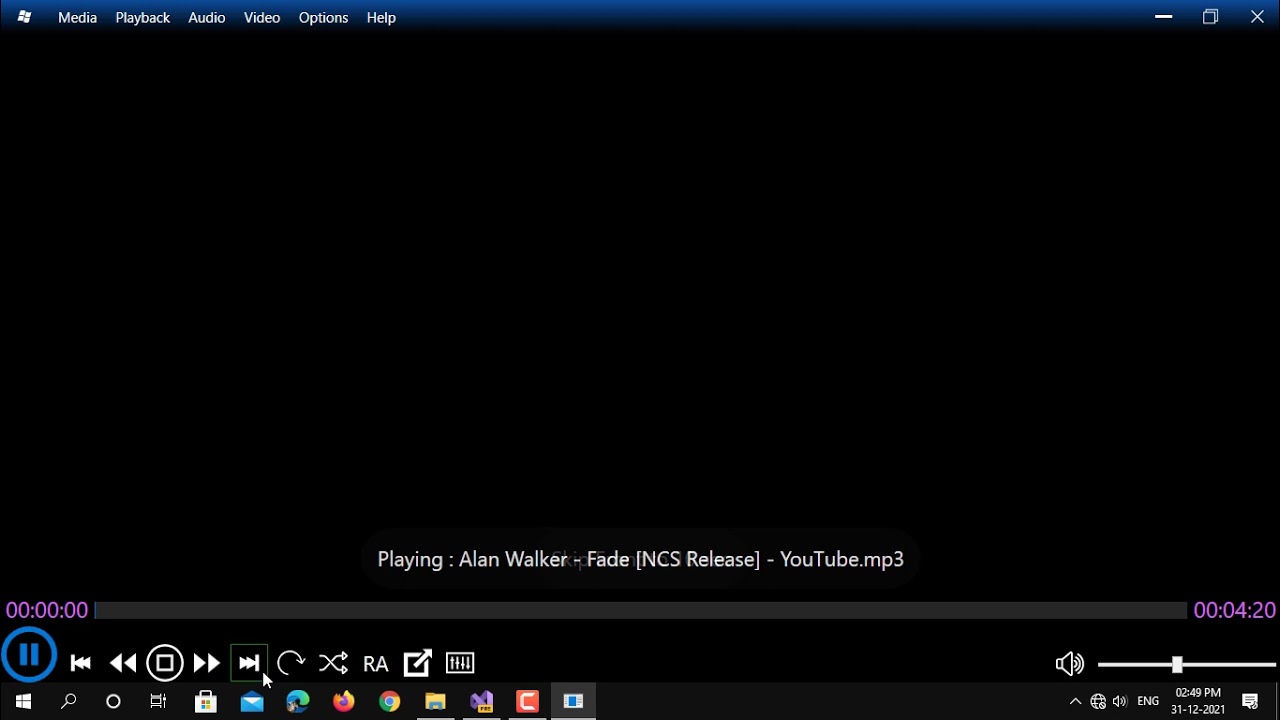
Task: Toggle shuffle mode
Action: point(333,663)
